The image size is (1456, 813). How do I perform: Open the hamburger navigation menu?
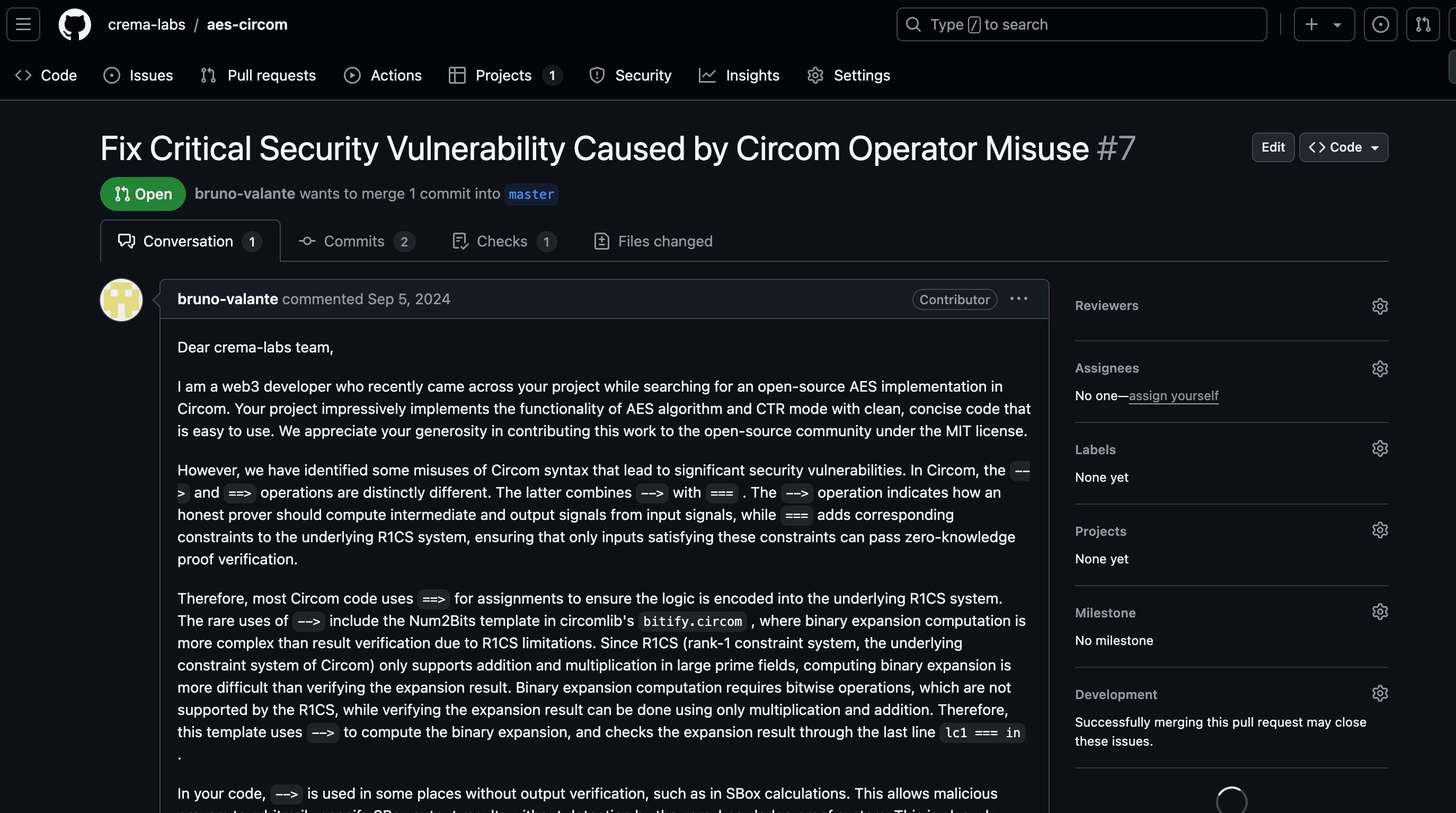[x=23, y=24]
